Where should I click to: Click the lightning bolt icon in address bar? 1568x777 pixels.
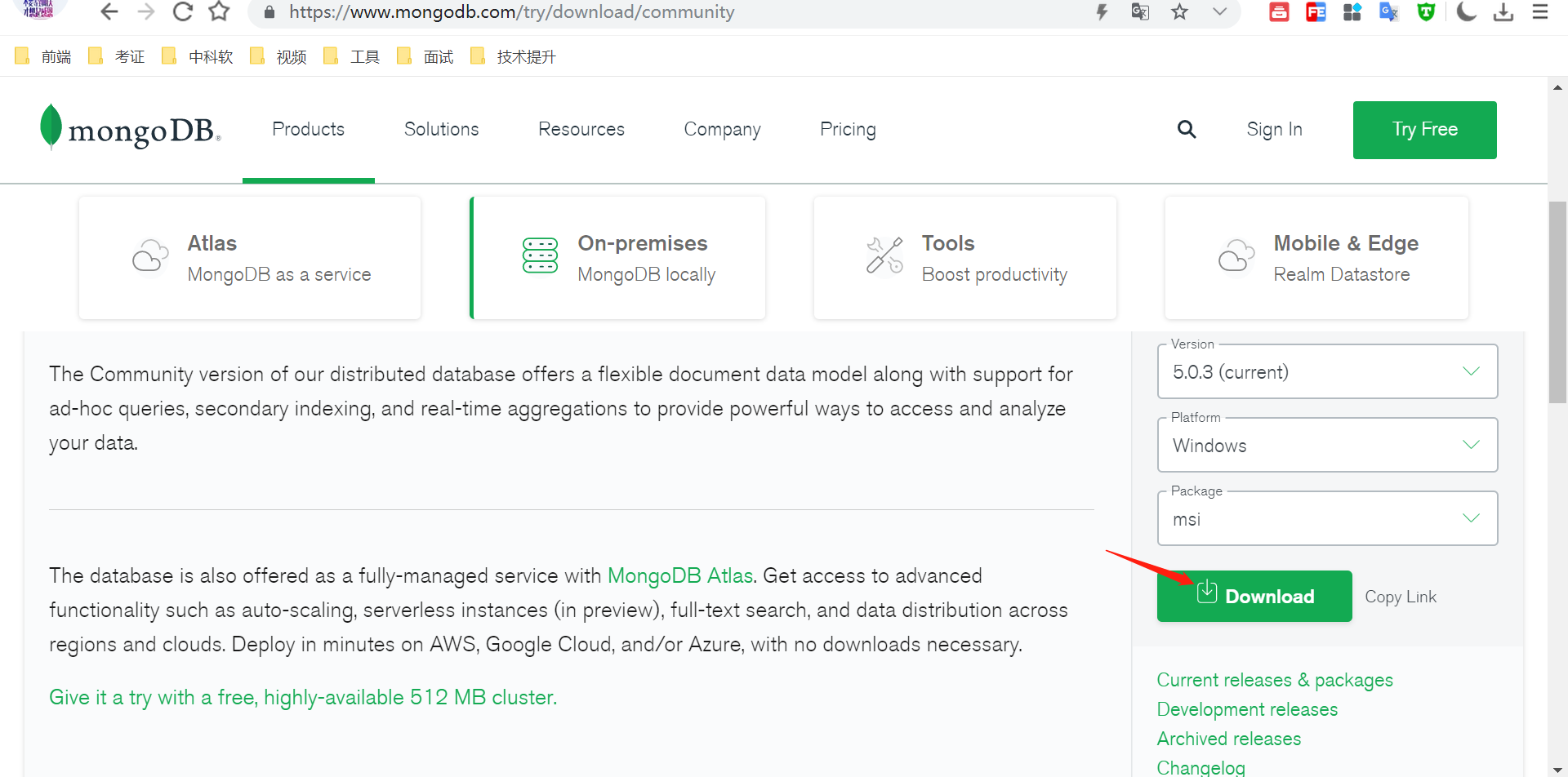coord(1102,11)
